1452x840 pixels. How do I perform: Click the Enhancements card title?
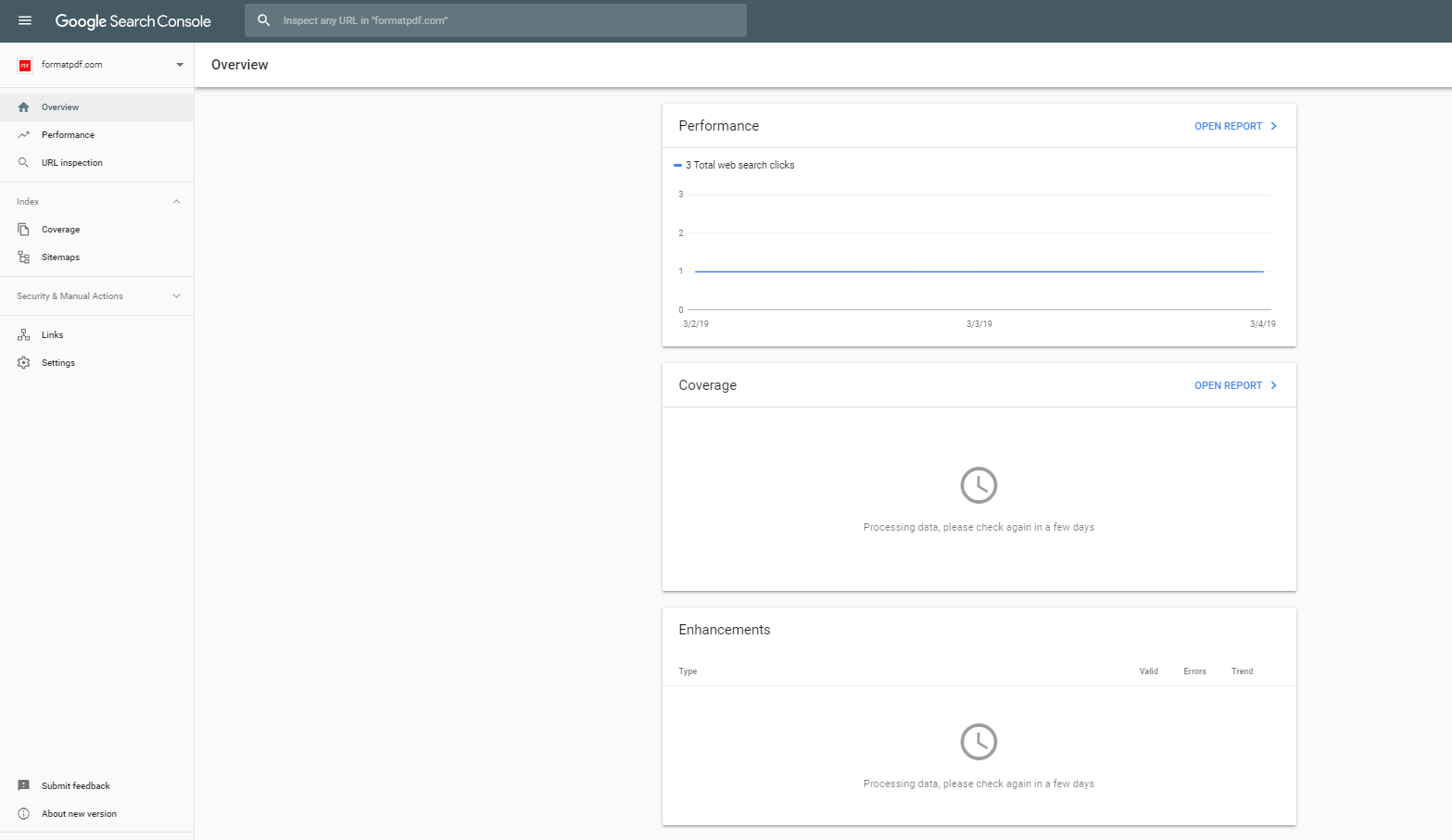pyautogui.click(x=725, y=630)
